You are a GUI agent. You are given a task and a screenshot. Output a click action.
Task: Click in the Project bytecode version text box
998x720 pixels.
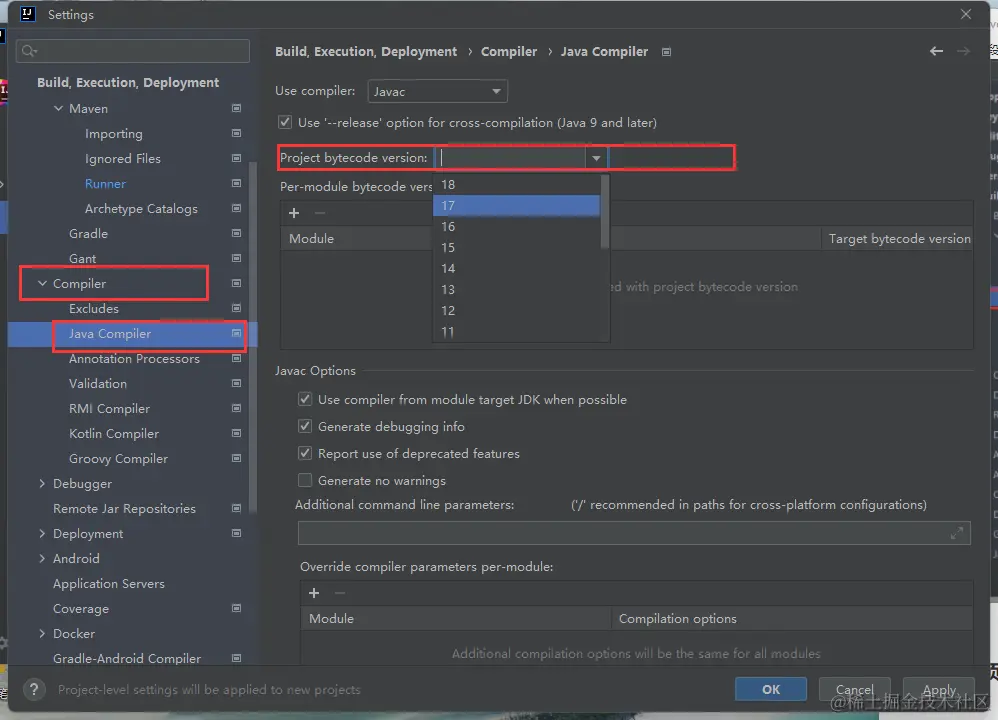click(510, 158)
